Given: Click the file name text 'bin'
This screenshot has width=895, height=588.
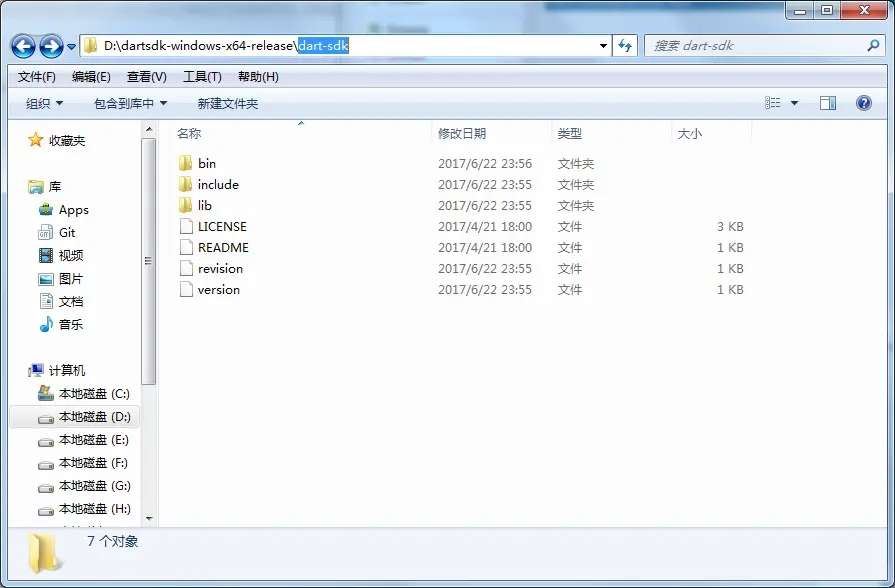Looking at the screenshot, I should 207,163.
